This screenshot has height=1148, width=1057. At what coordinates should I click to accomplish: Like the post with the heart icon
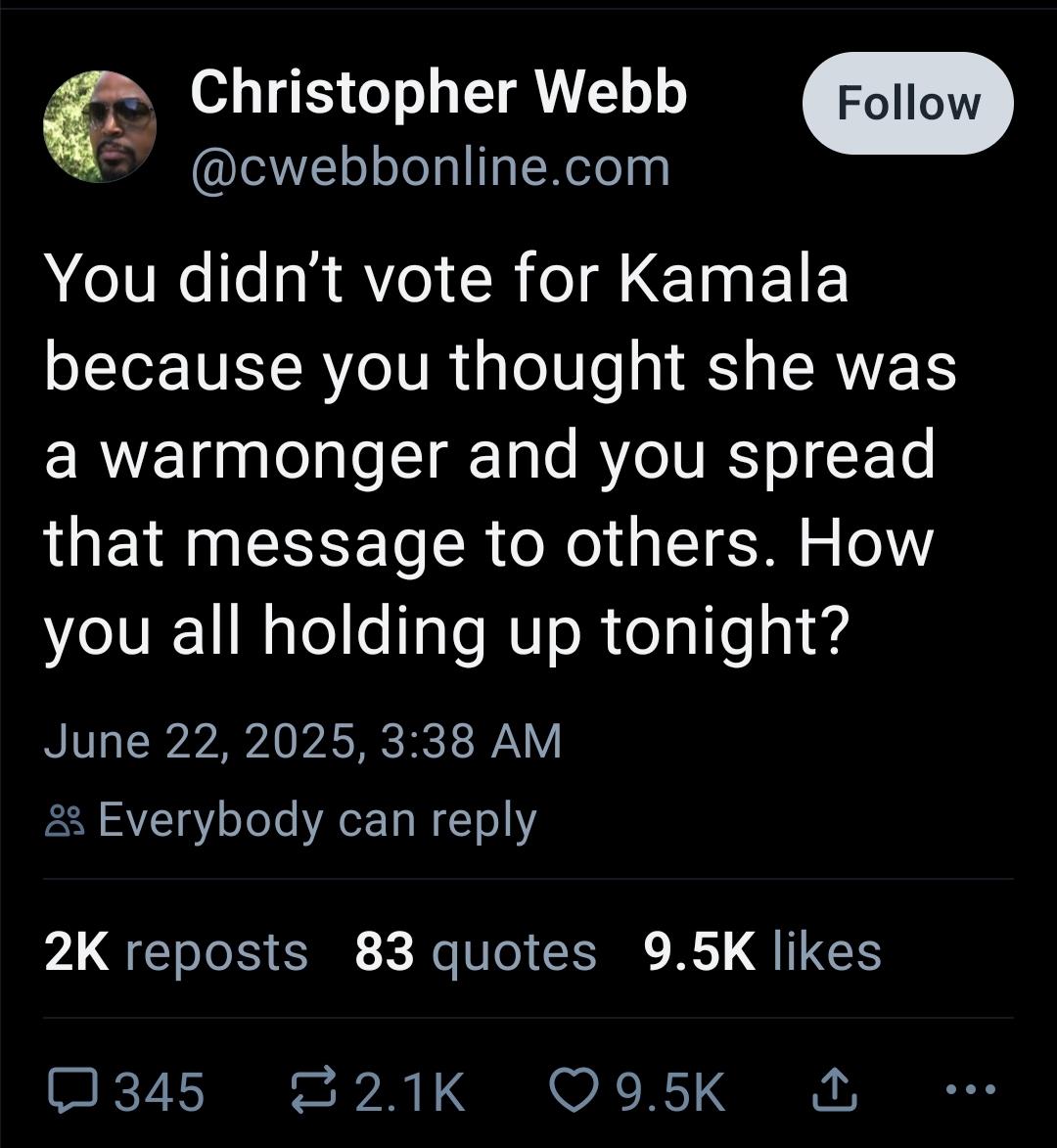[570, 1090]
